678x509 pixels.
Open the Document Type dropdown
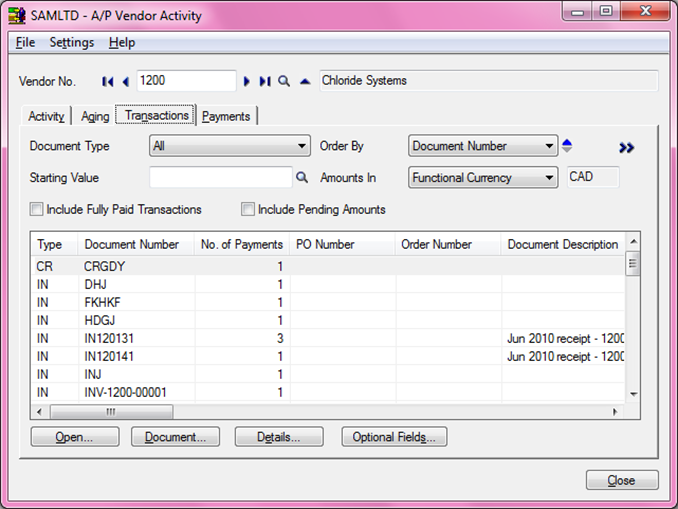230,146
